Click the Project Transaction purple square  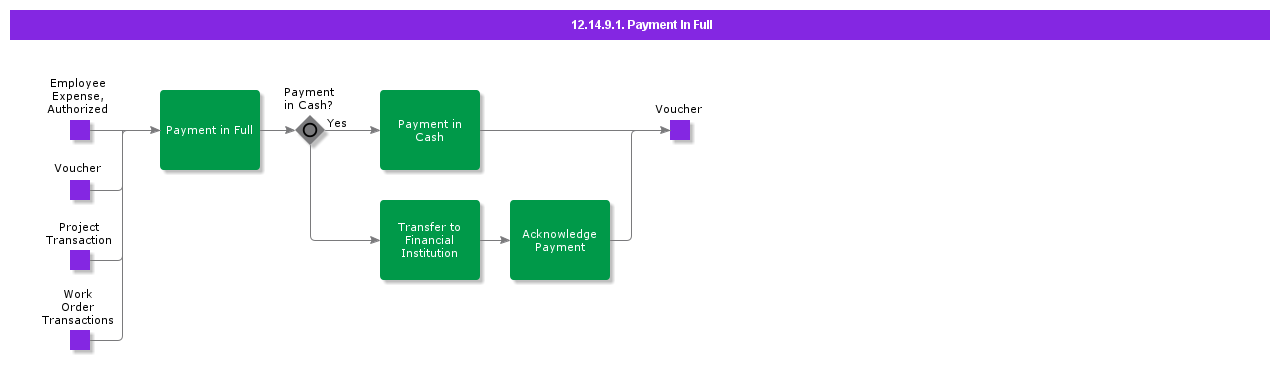coord(80,260)
